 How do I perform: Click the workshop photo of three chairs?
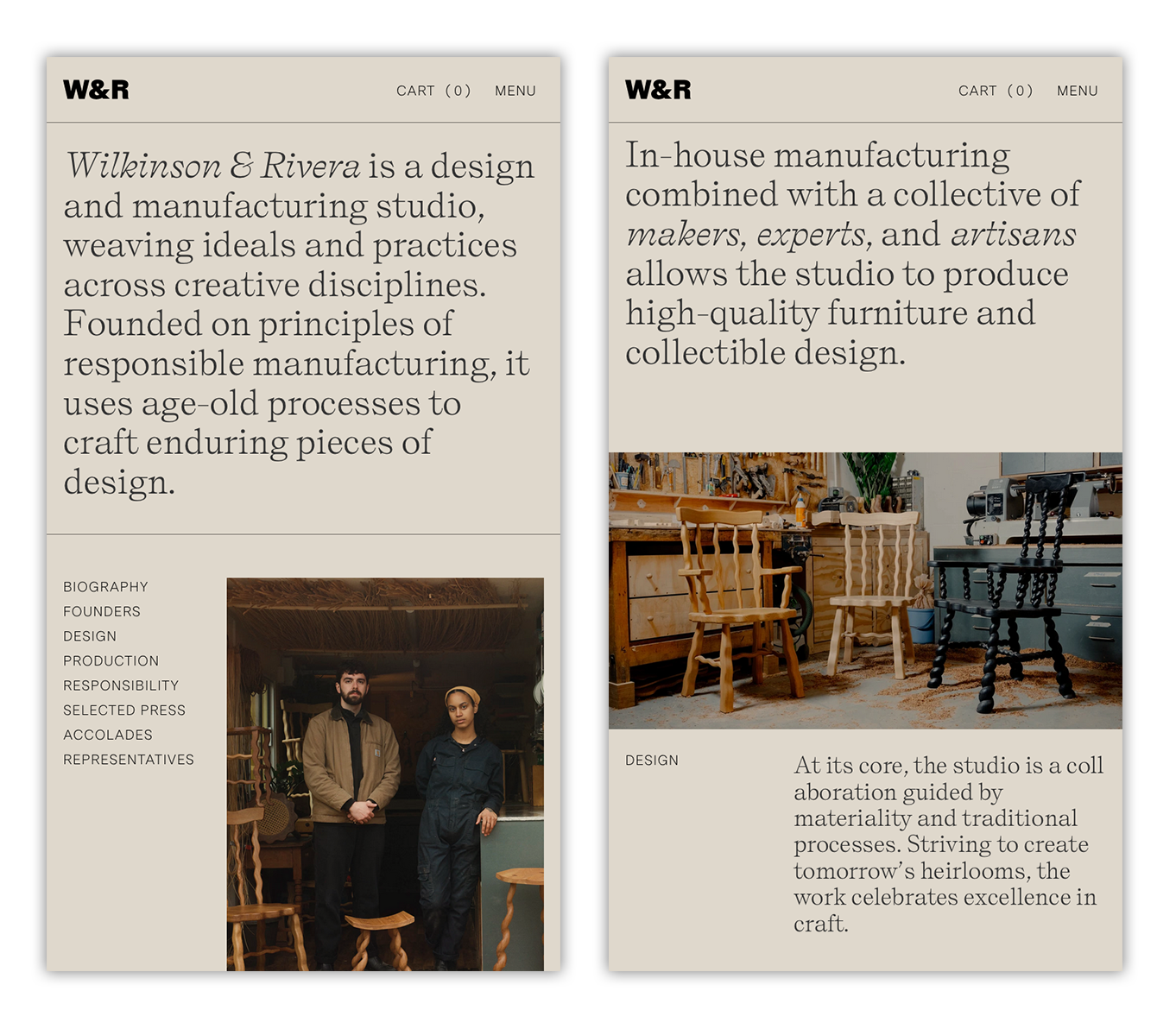(x=865, y=590)
